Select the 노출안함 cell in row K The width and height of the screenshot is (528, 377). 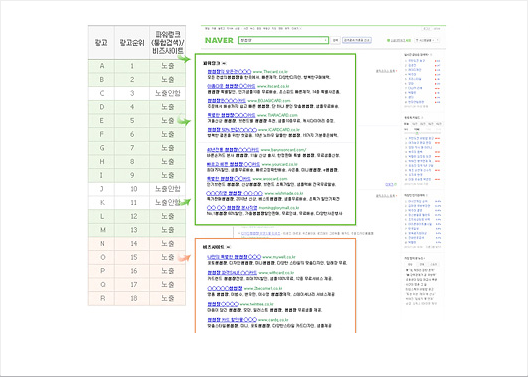point(168,203)
